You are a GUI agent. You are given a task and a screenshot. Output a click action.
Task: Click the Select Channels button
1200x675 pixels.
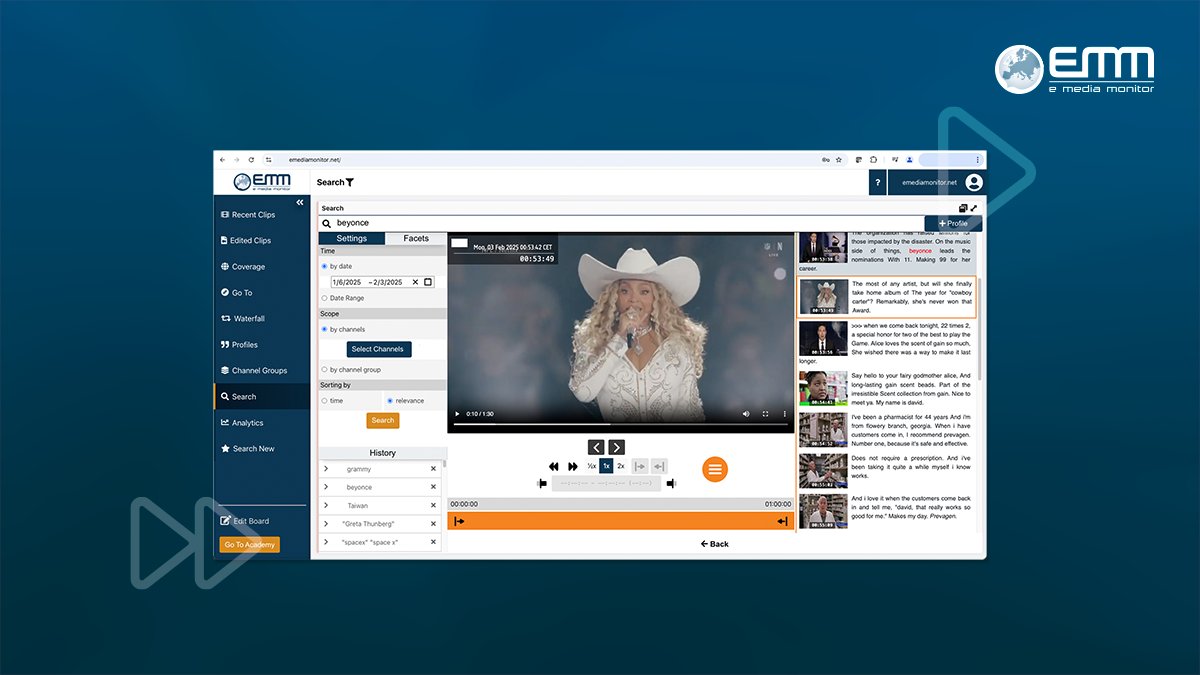pyautogui.click(x=379, y=349)
